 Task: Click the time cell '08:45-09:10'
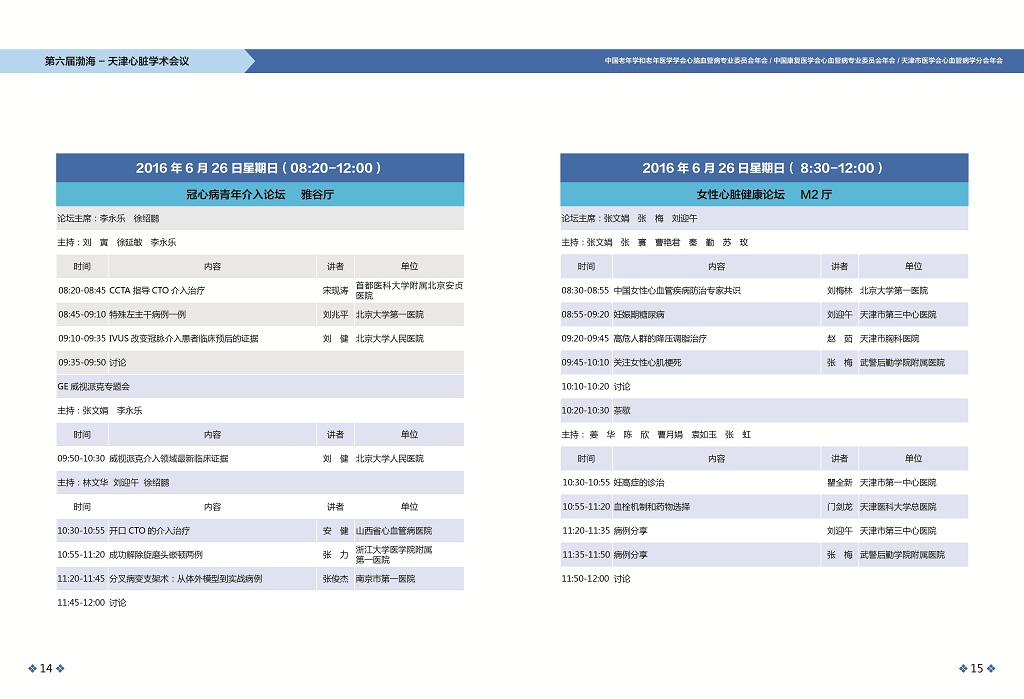click(x=82, y=314)
